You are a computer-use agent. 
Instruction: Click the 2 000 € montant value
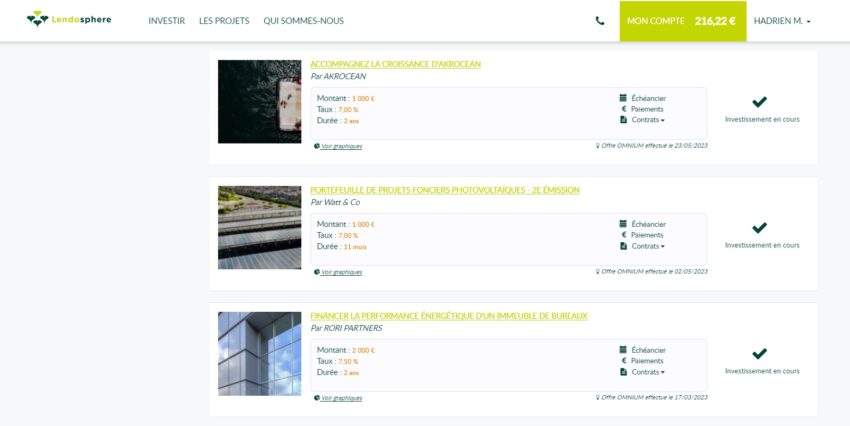coord(363,351)
